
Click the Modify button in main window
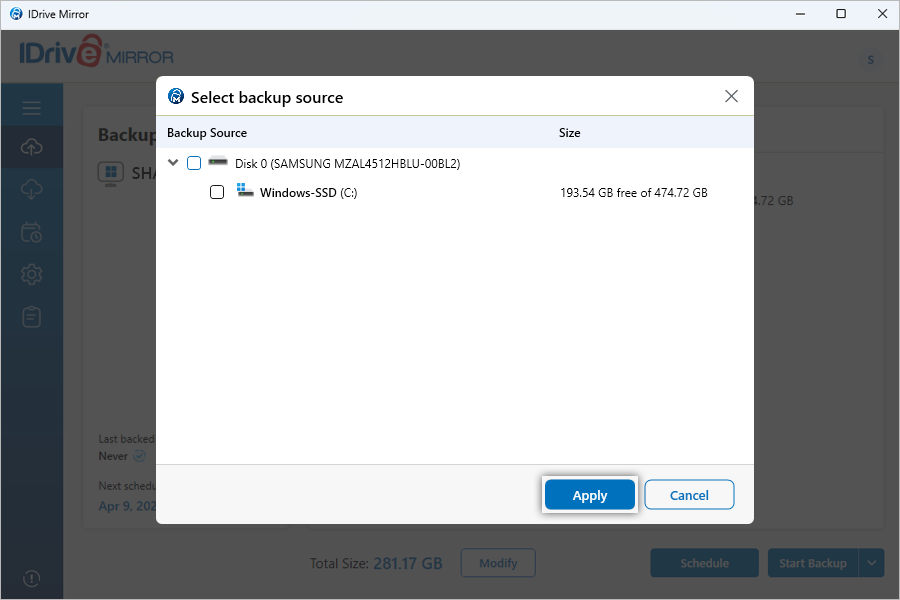coord(498,563)
